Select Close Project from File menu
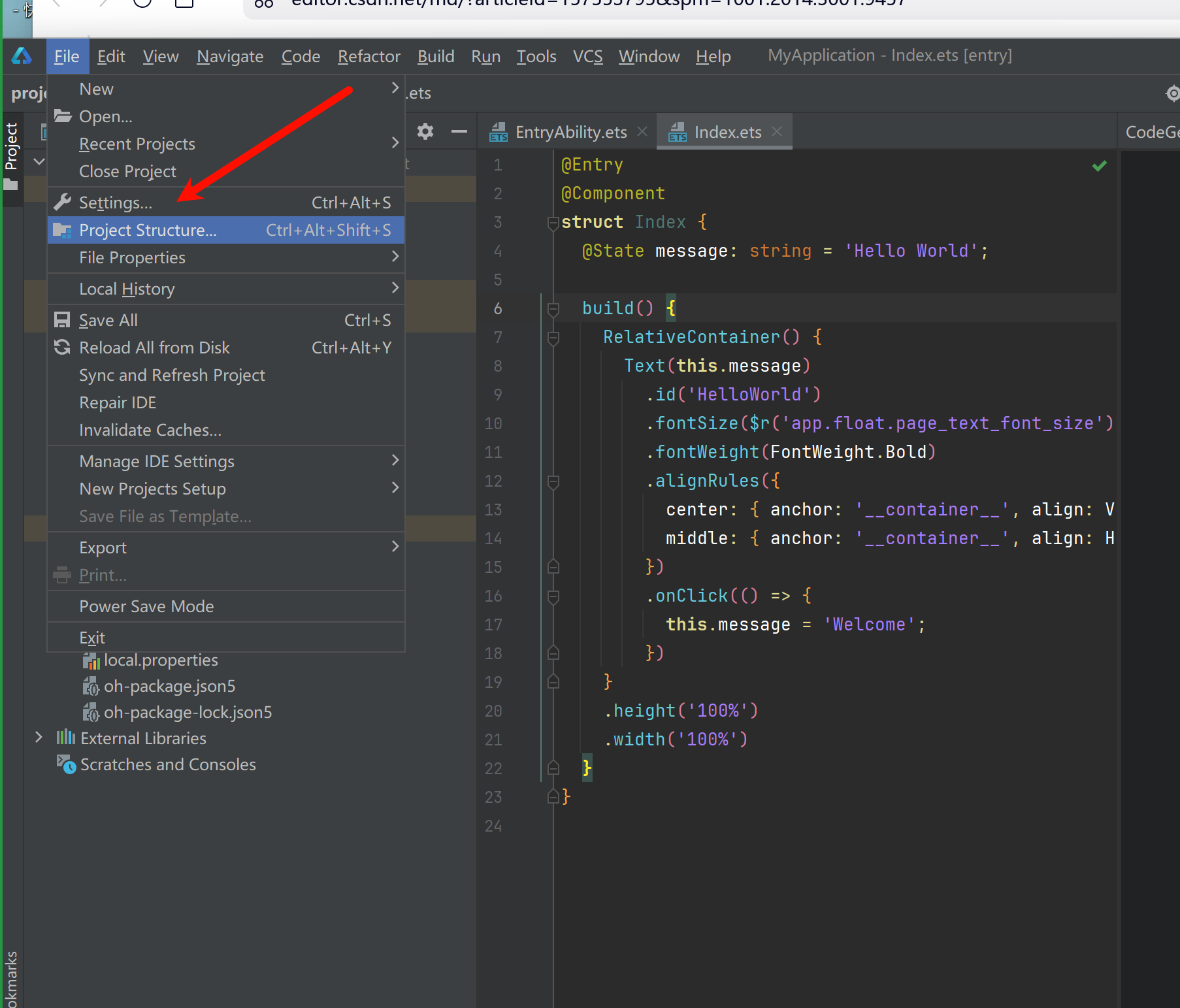This screenshot has width=1180, height=1008. pos(226,171)
